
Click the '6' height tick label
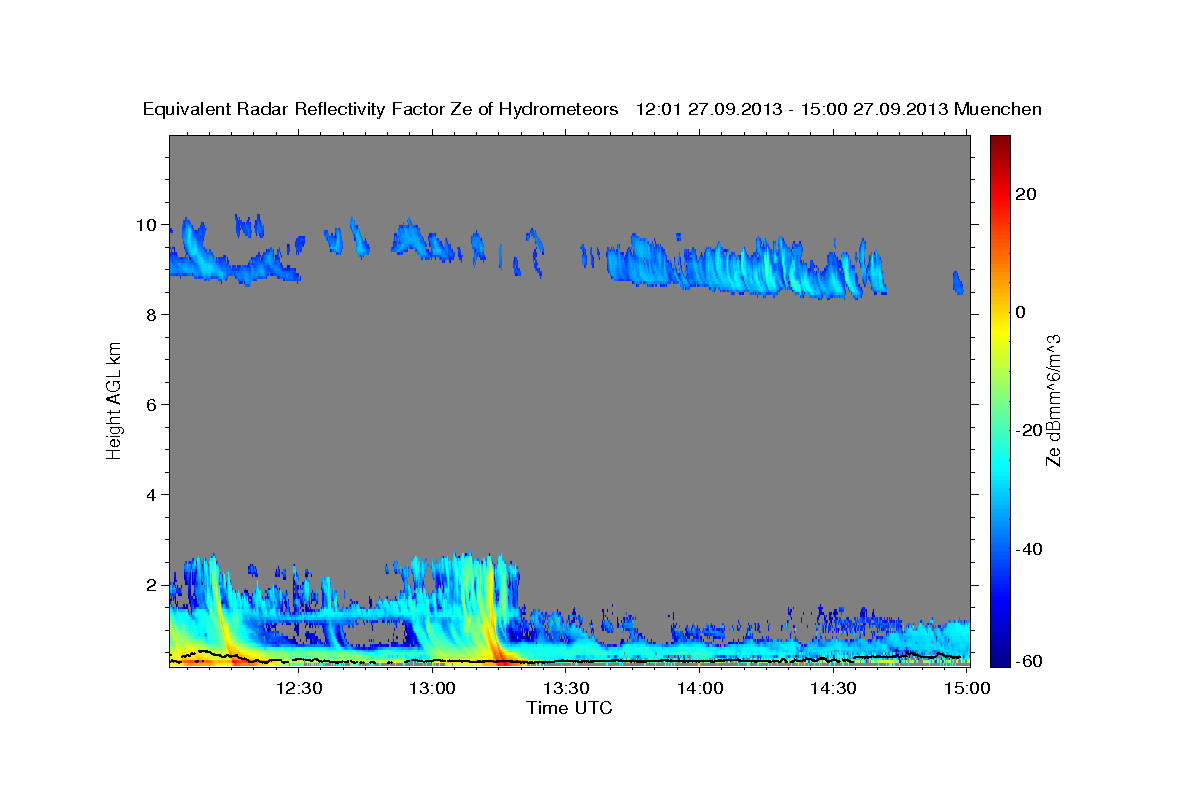tap(152, 404)
